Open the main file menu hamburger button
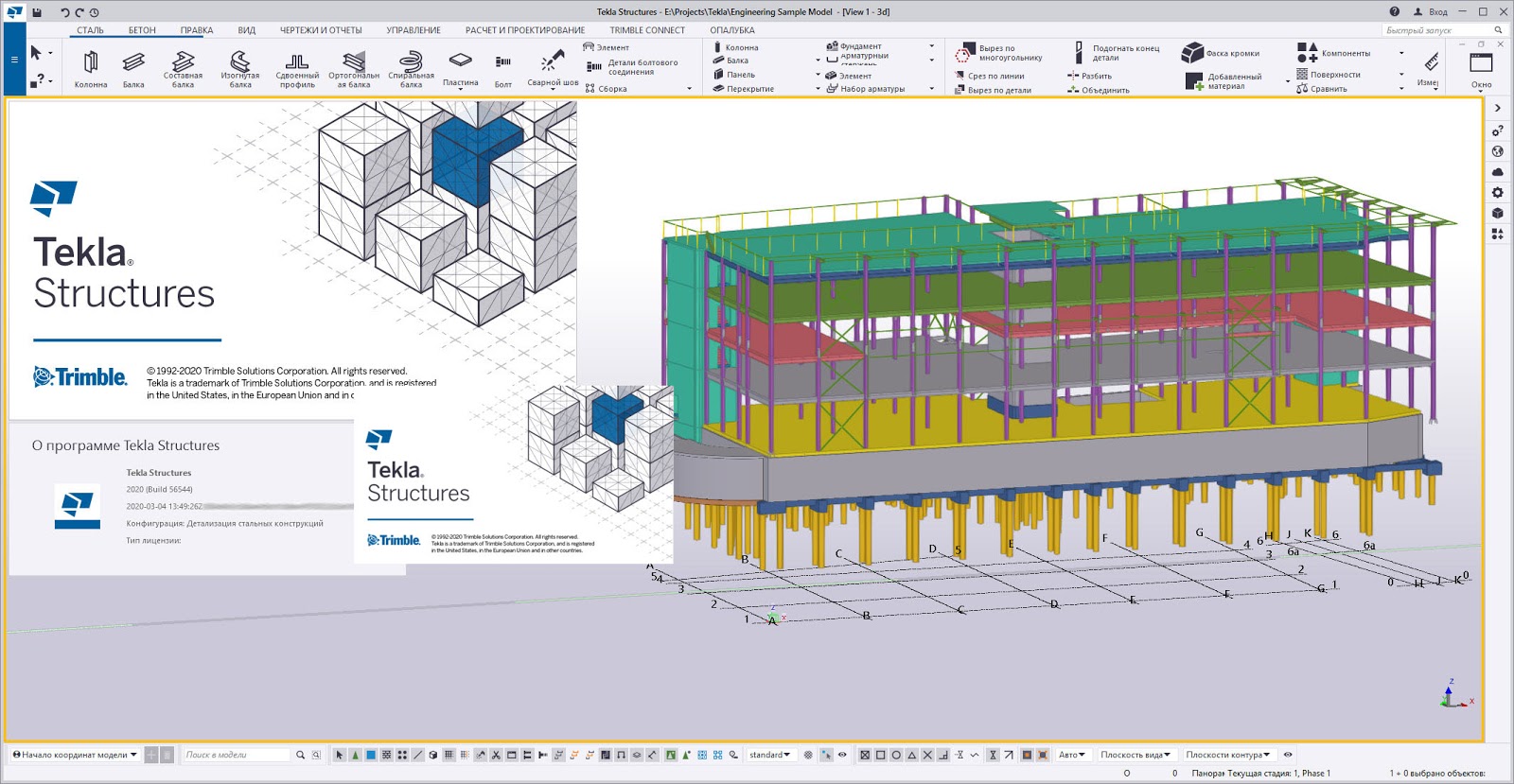 [14, 59]
